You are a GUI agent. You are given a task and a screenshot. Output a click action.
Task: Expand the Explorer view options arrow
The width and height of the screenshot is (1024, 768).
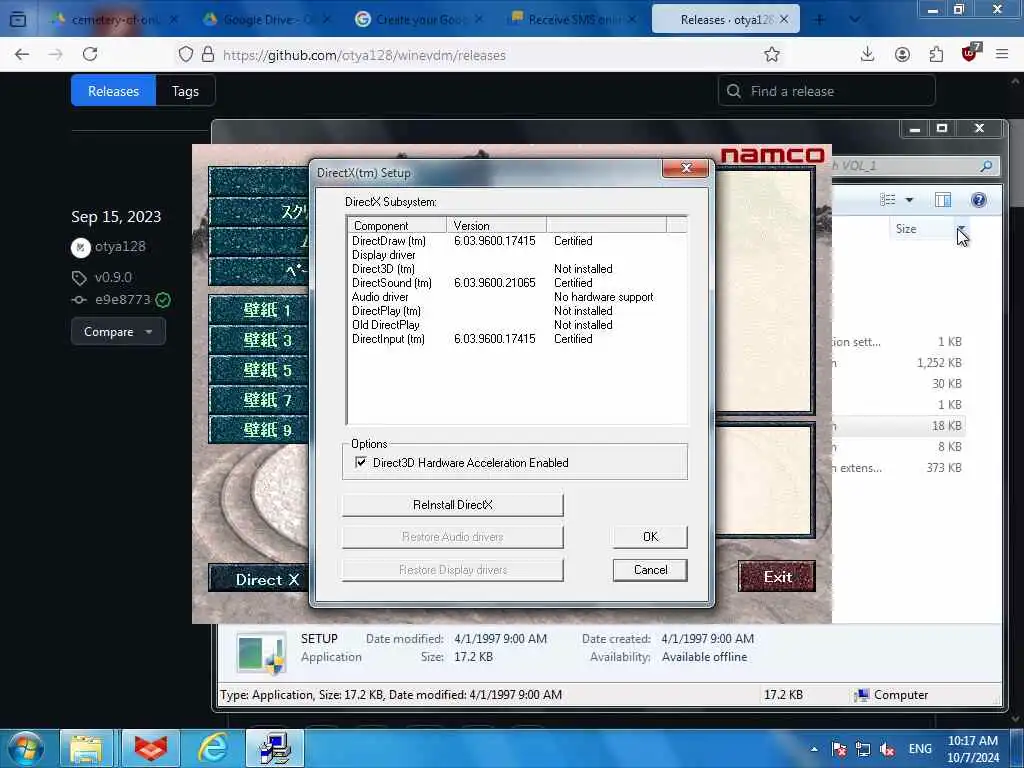[909, 200]
